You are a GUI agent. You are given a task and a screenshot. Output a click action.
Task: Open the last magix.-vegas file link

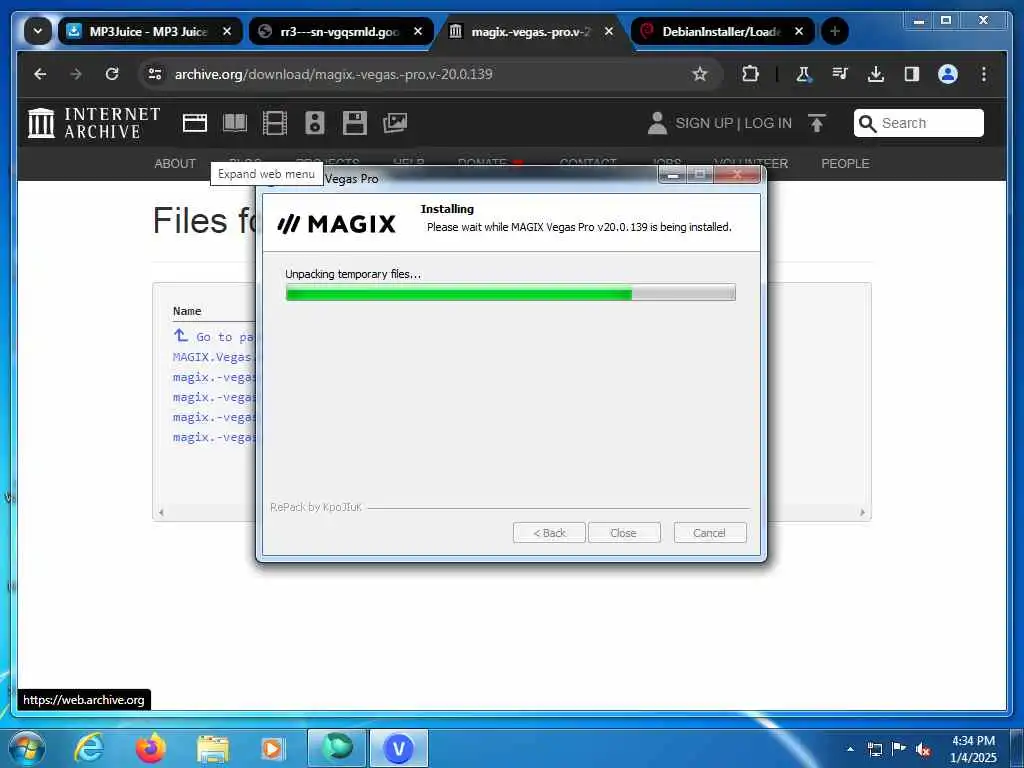[x=214, y=437]
